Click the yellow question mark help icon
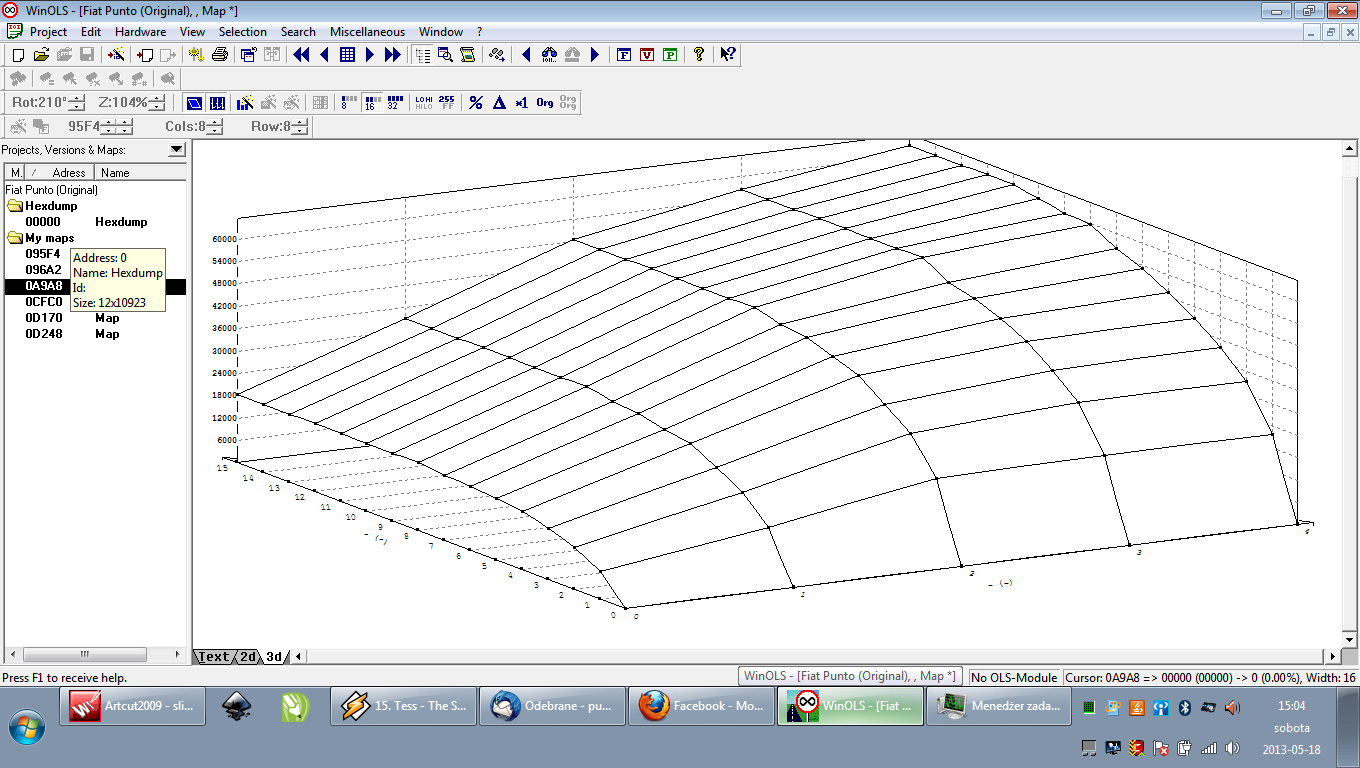 (699, 55)
